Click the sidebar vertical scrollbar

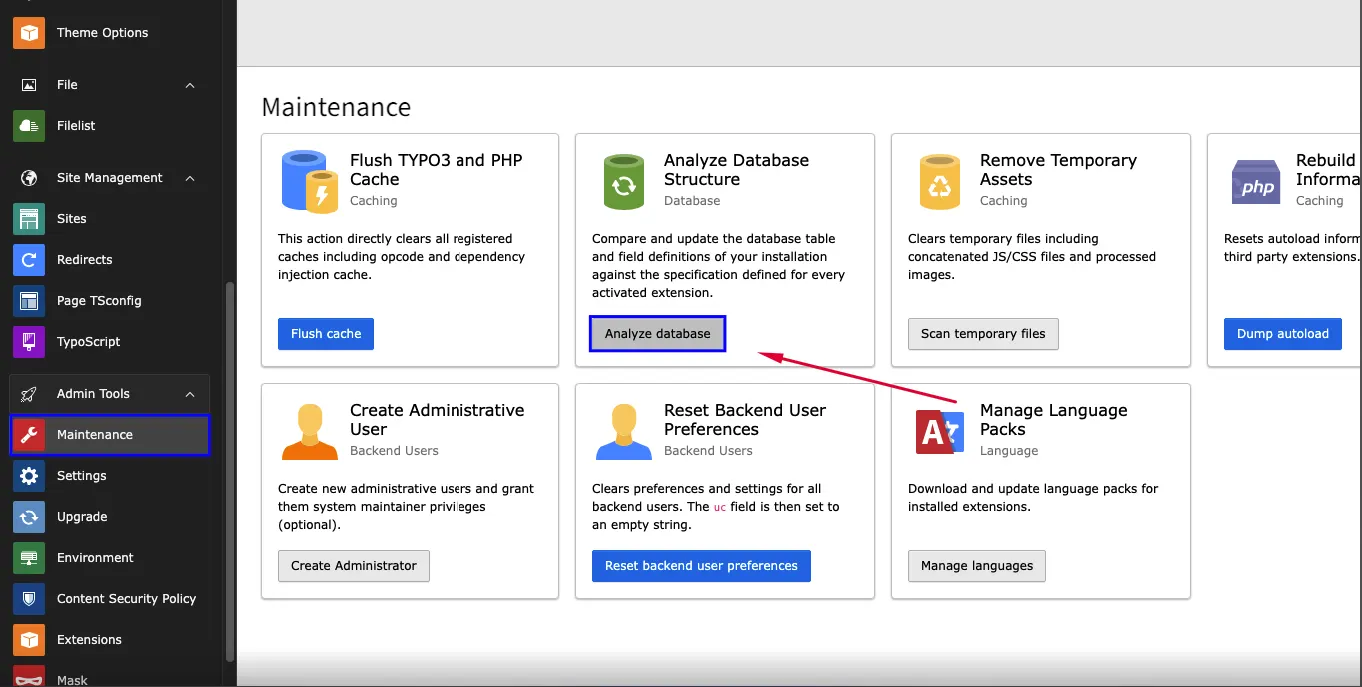tap(230, 470)
